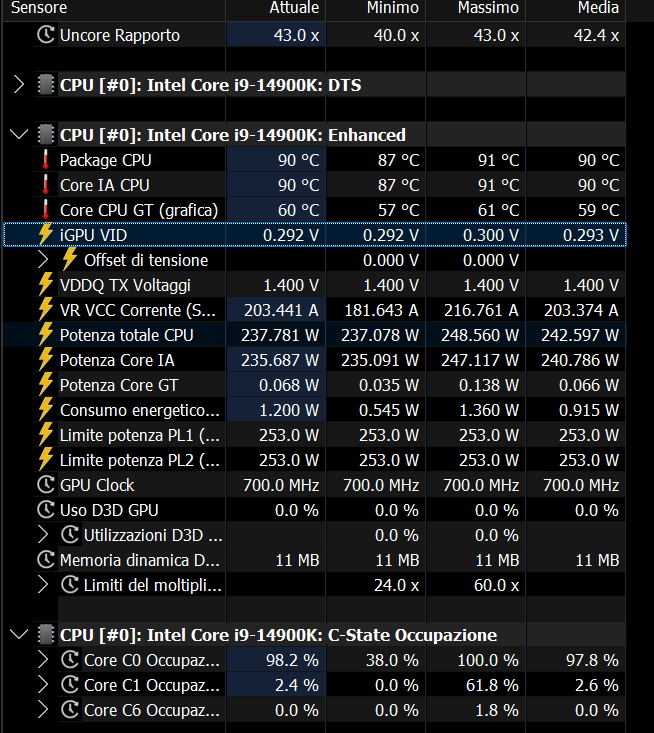Expand the Core C6 Occupazione row
The height and width of the screenshot is (733, 654).
click(43, 710)
